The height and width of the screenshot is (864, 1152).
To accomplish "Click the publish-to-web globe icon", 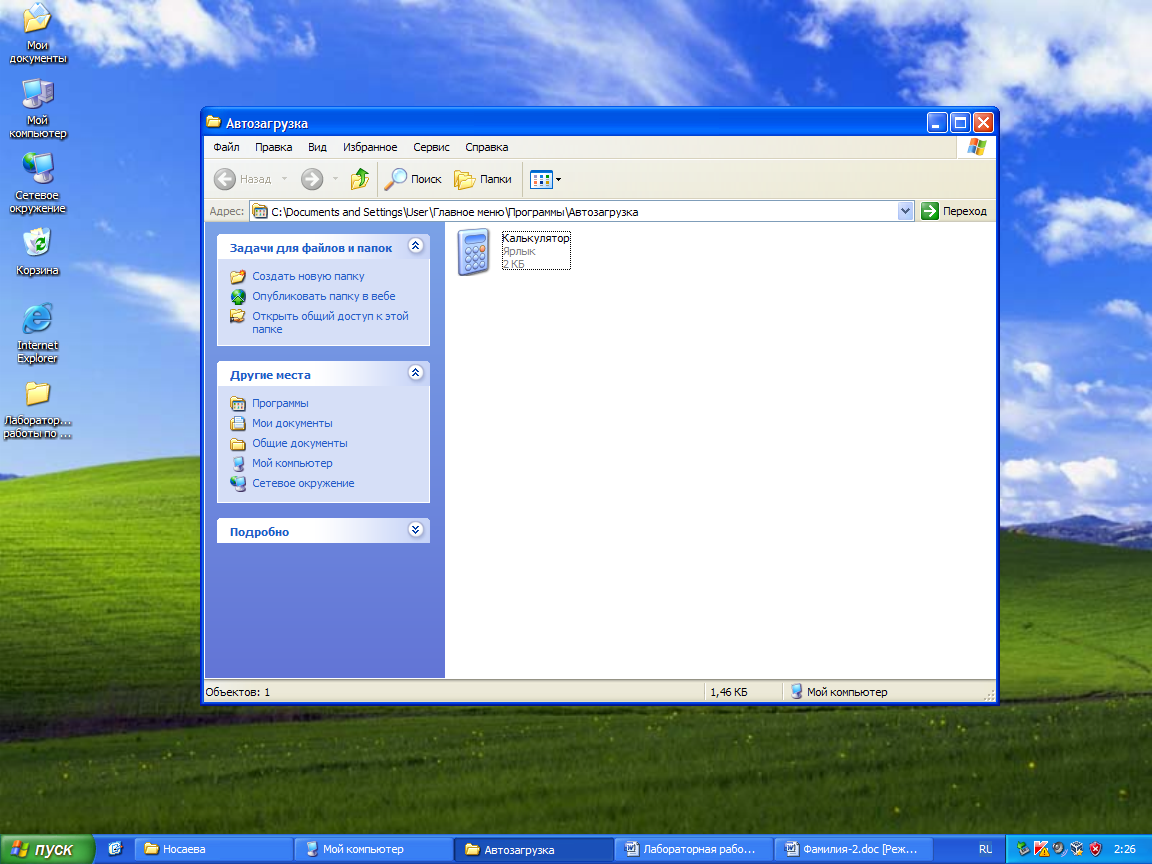I will [x=238, y=296].
